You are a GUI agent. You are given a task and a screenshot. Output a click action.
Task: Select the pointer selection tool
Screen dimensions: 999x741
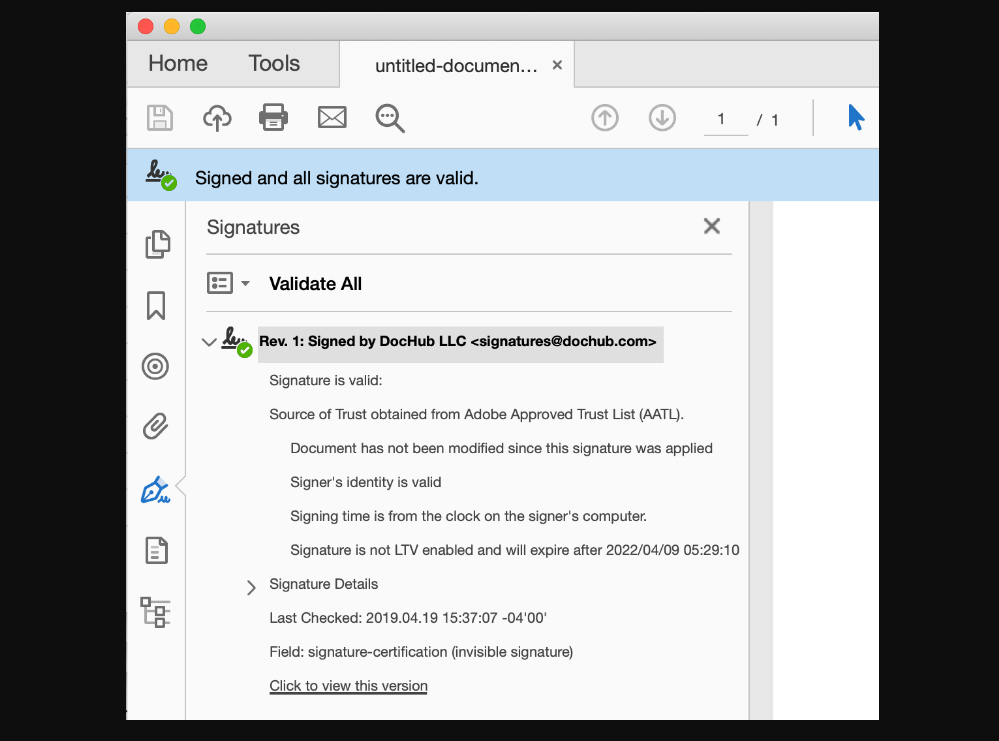tap(856, 117)
